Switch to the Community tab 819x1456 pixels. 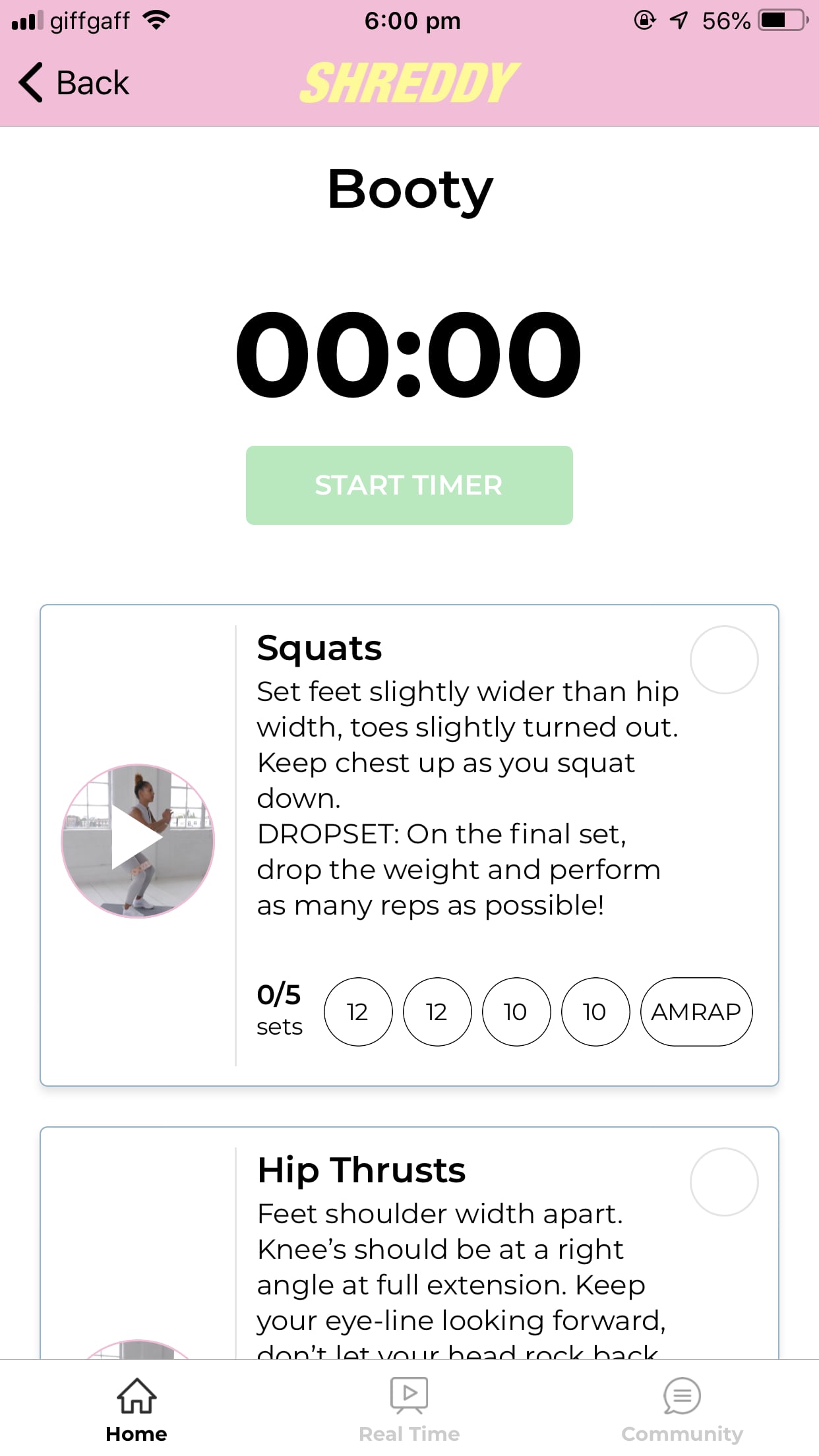(x=682, y=1405)
